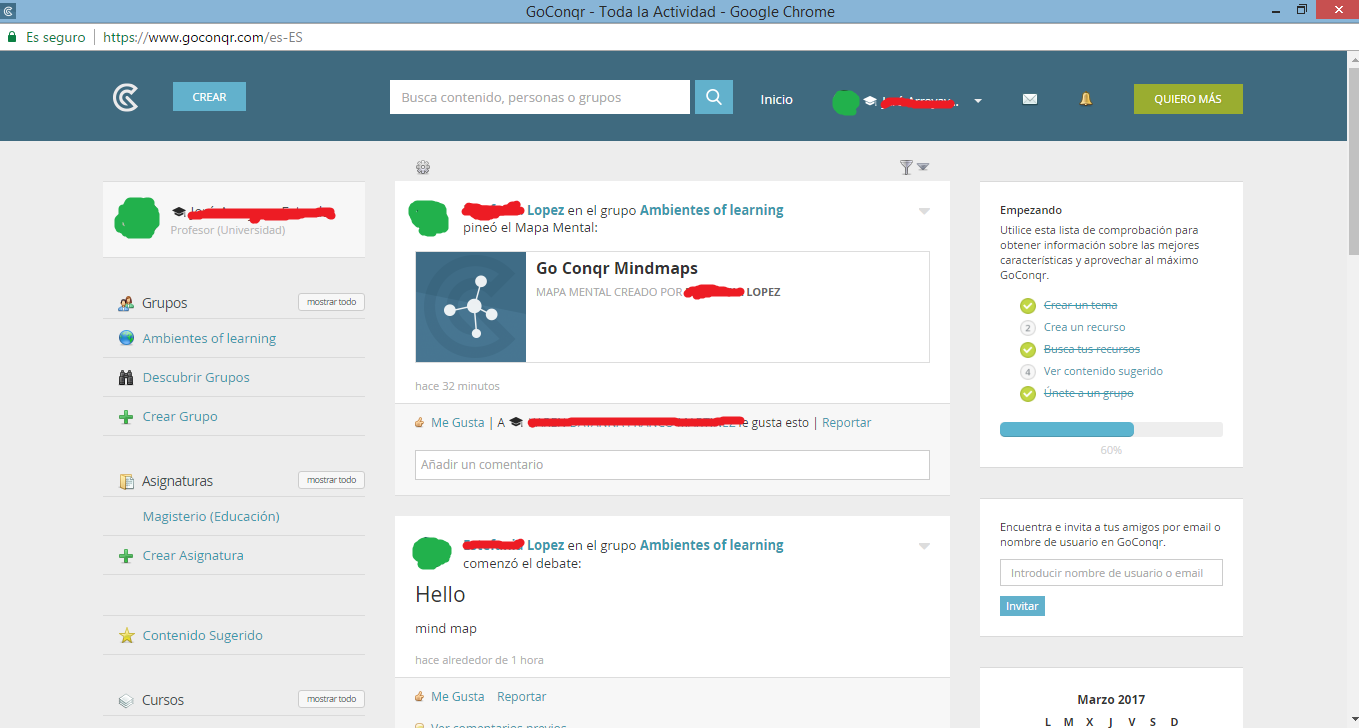Image resolution: width=1359 pixels, height=728 pixels.
Task: Click the thumbs-up icon on the mind map post
Action: pyautogui.click(x=420, y=423)
